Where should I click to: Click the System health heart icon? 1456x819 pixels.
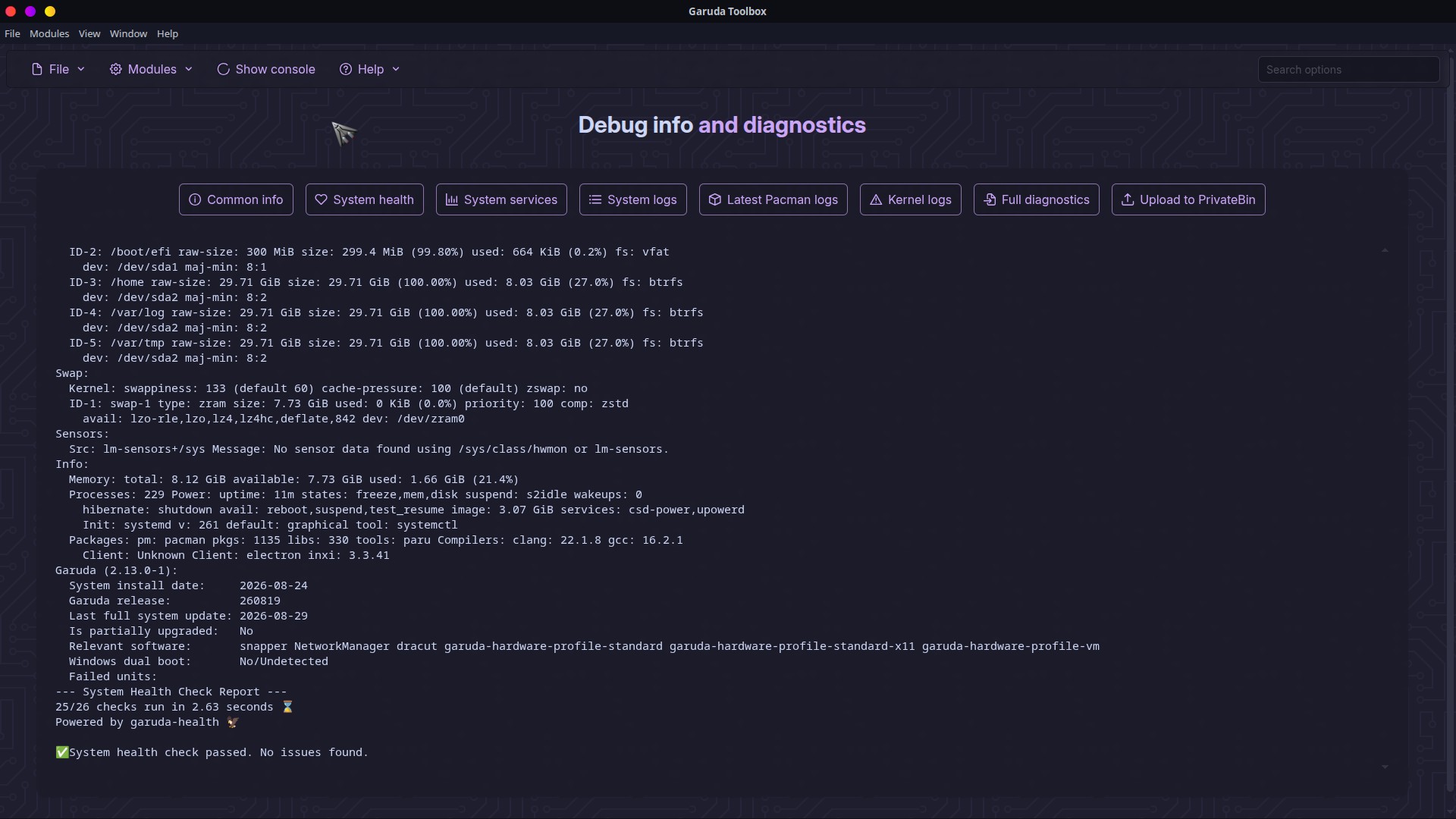322,199
